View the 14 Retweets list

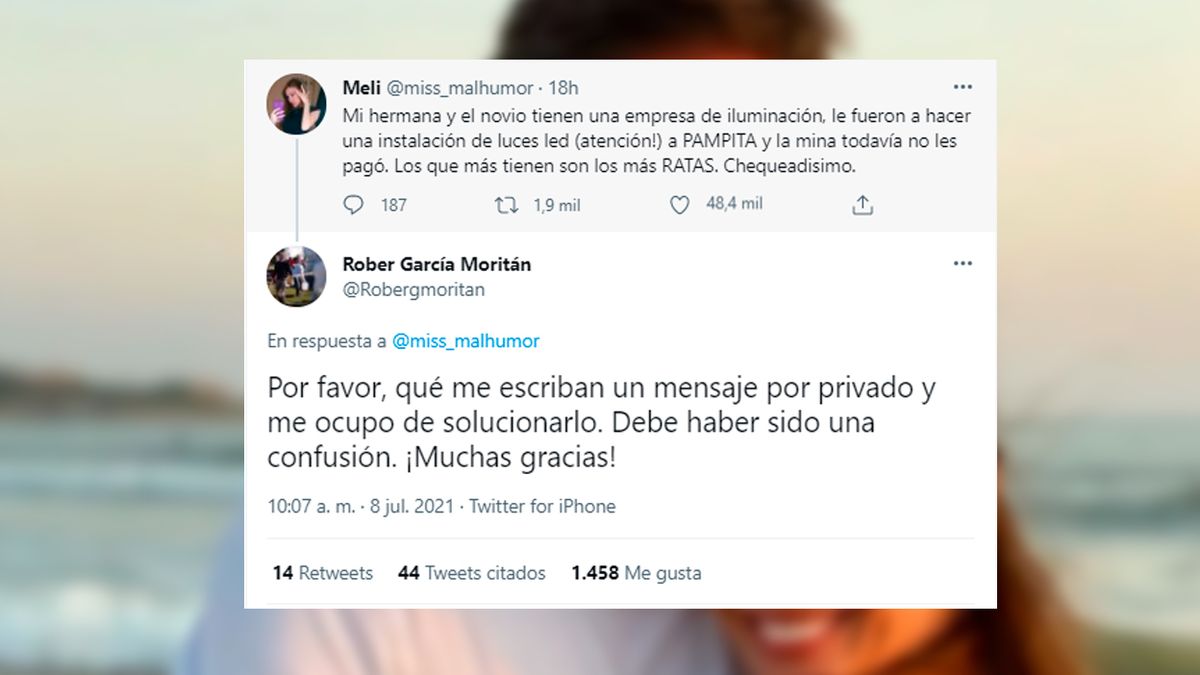click(x=322, y=573)
